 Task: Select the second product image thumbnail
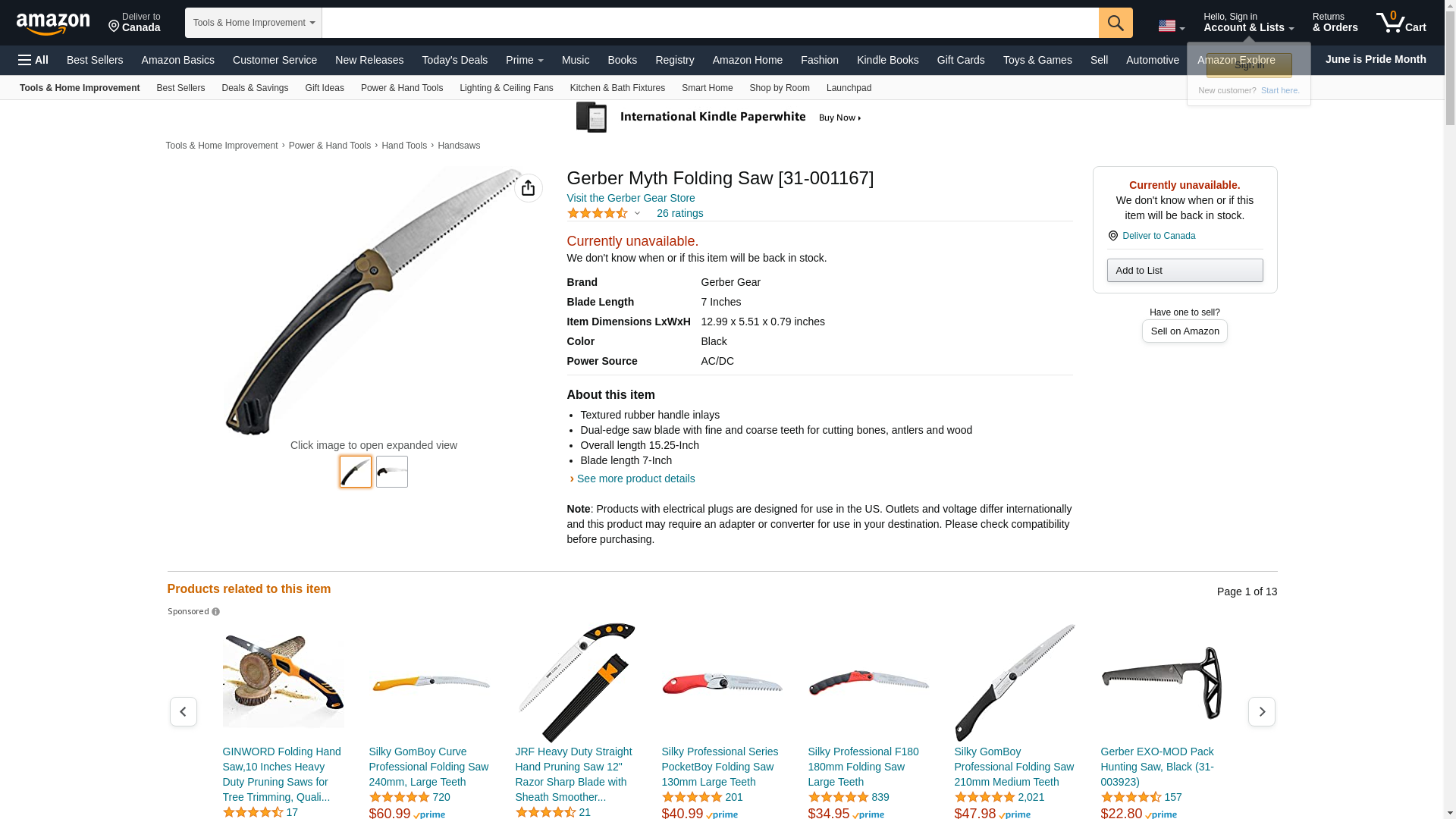(392, 472)
